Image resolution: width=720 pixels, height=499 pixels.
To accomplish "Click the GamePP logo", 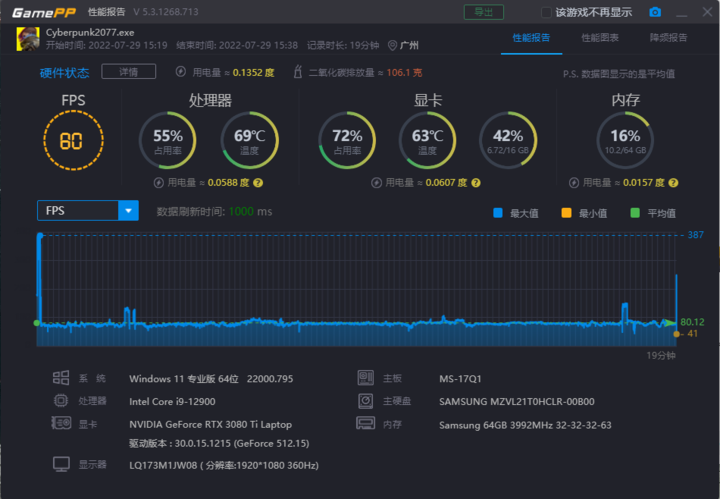I will coord(44,12).
